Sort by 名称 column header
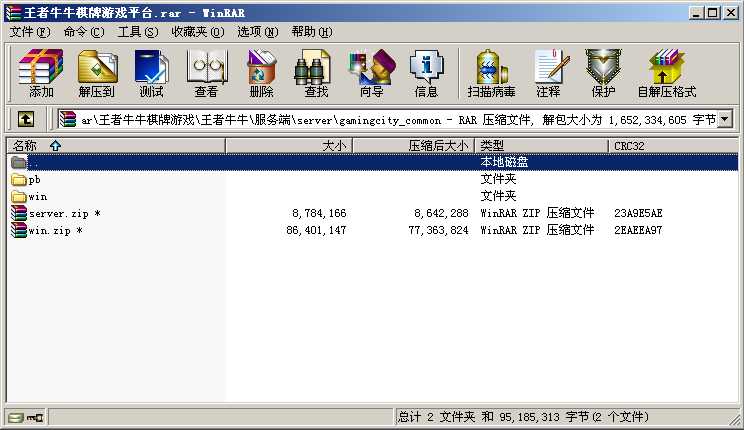Image resolution: width=744 pixels, height=430 pixels. pos(116,146)
